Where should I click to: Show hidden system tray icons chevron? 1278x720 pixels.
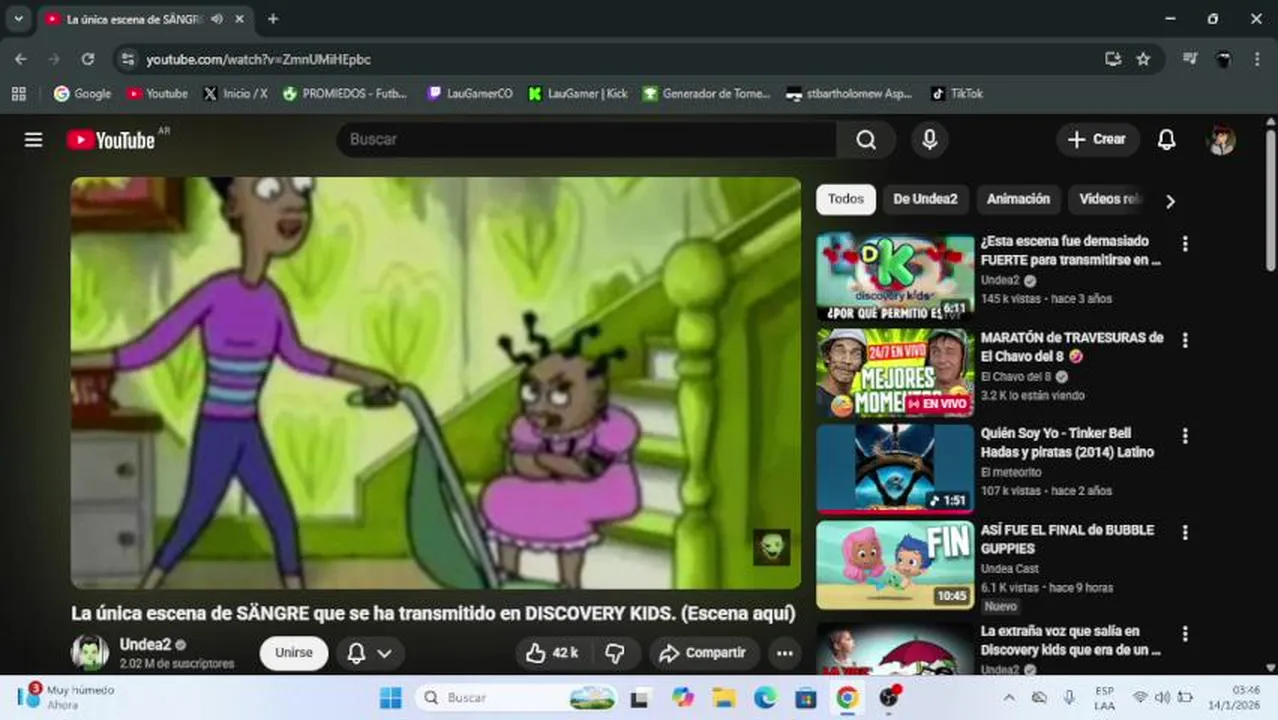click(1008, 698)
